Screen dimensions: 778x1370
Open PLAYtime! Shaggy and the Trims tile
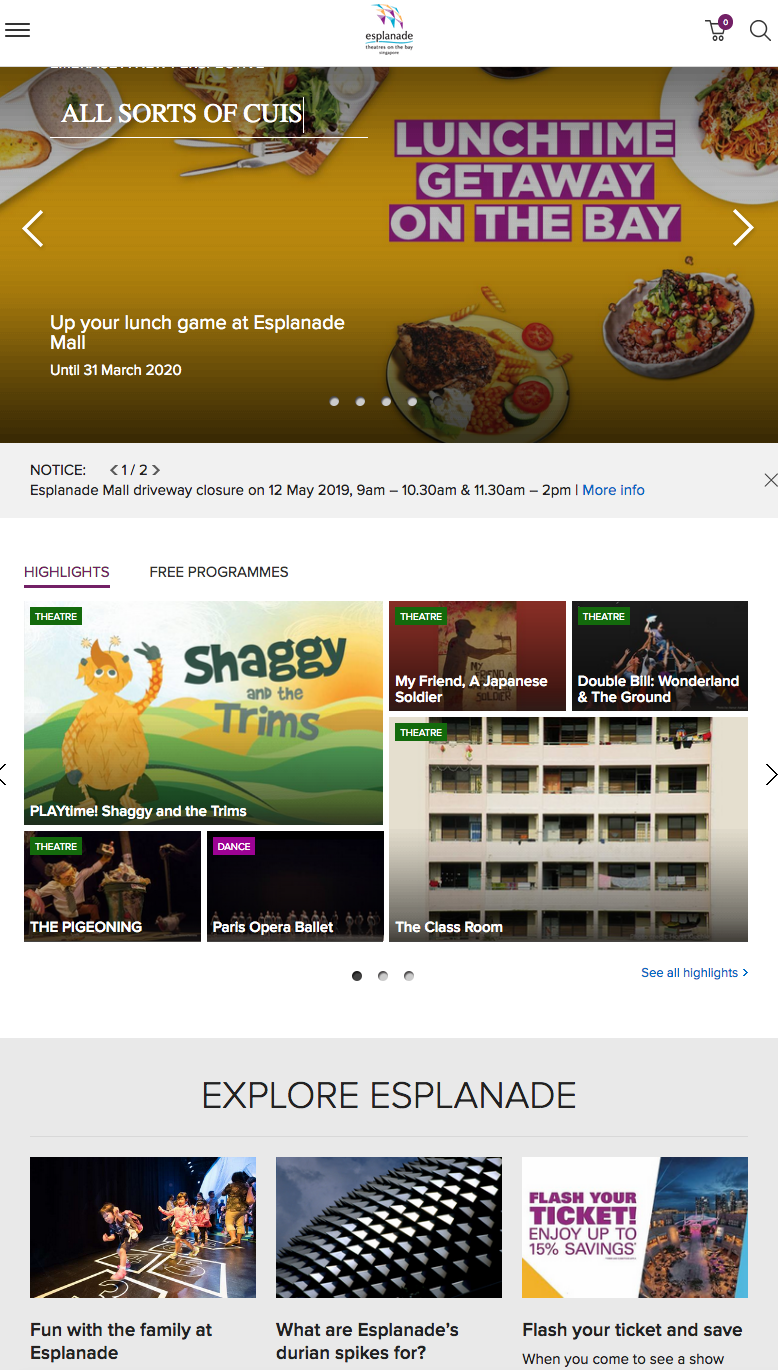203,713
